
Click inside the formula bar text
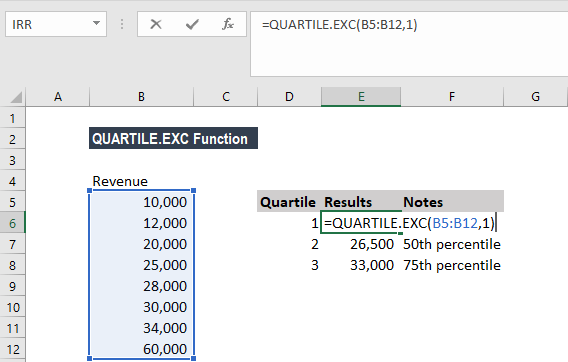click(339, 25)
